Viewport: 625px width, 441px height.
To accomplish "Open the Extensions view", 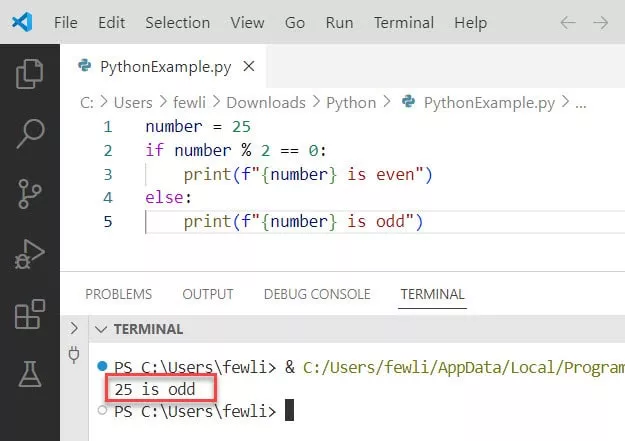I will [30, 315].
